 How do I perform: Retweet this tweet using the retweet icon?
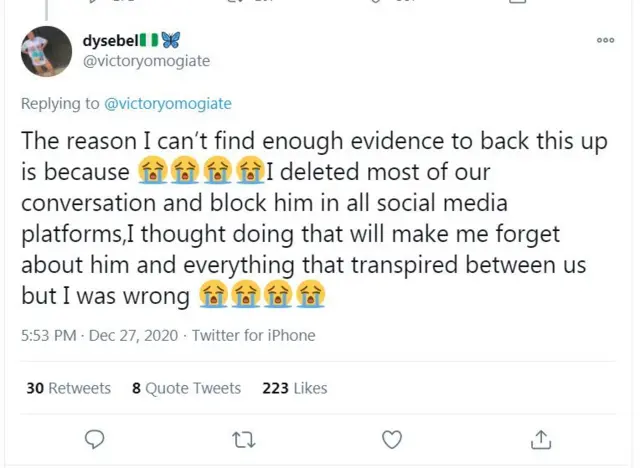(x=243, y=438)
